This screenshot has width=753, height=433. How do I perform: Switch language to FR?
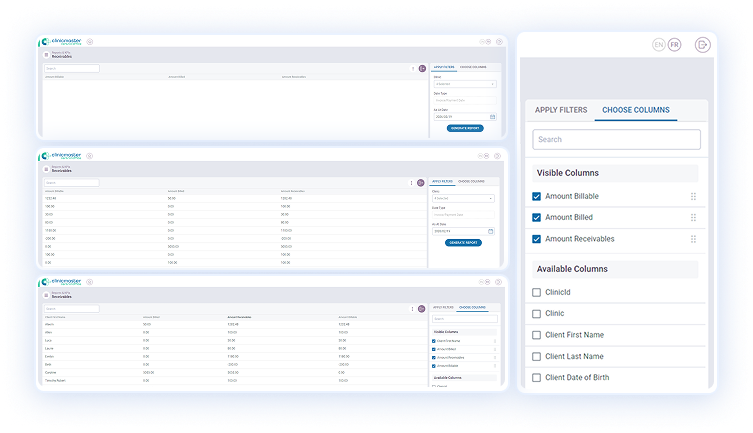674,45
